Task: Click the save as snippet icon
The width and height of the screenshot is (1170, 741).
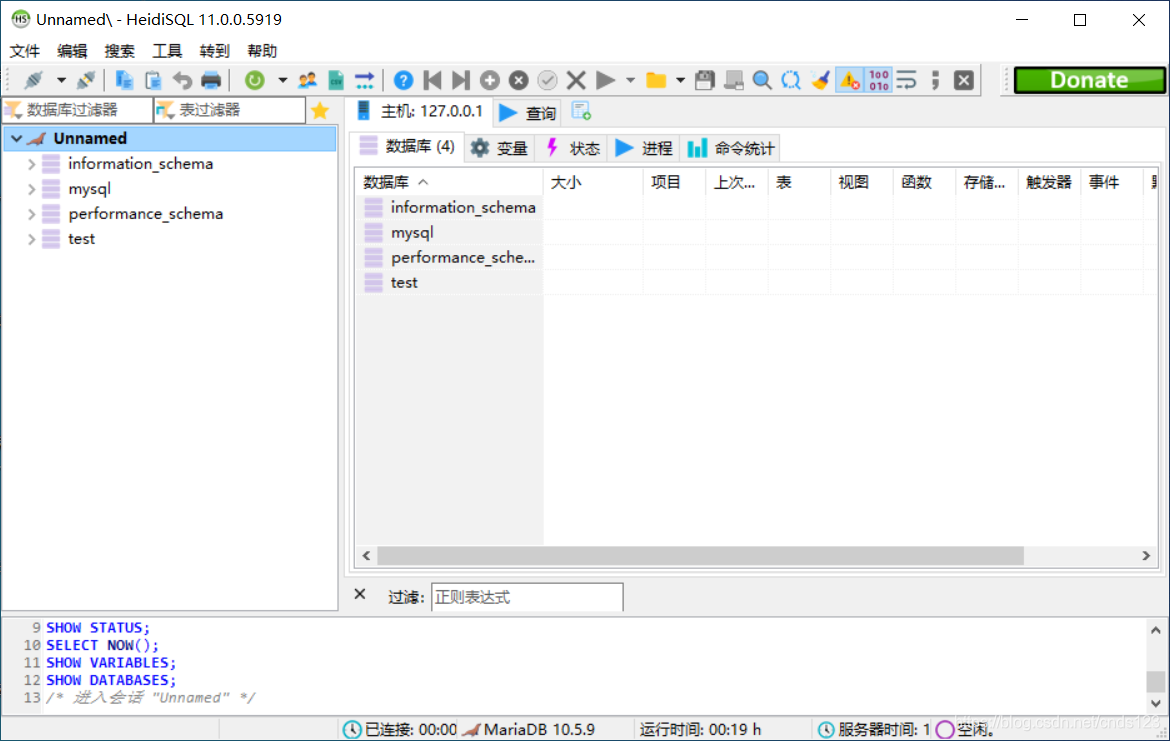Action: (733, 80)
